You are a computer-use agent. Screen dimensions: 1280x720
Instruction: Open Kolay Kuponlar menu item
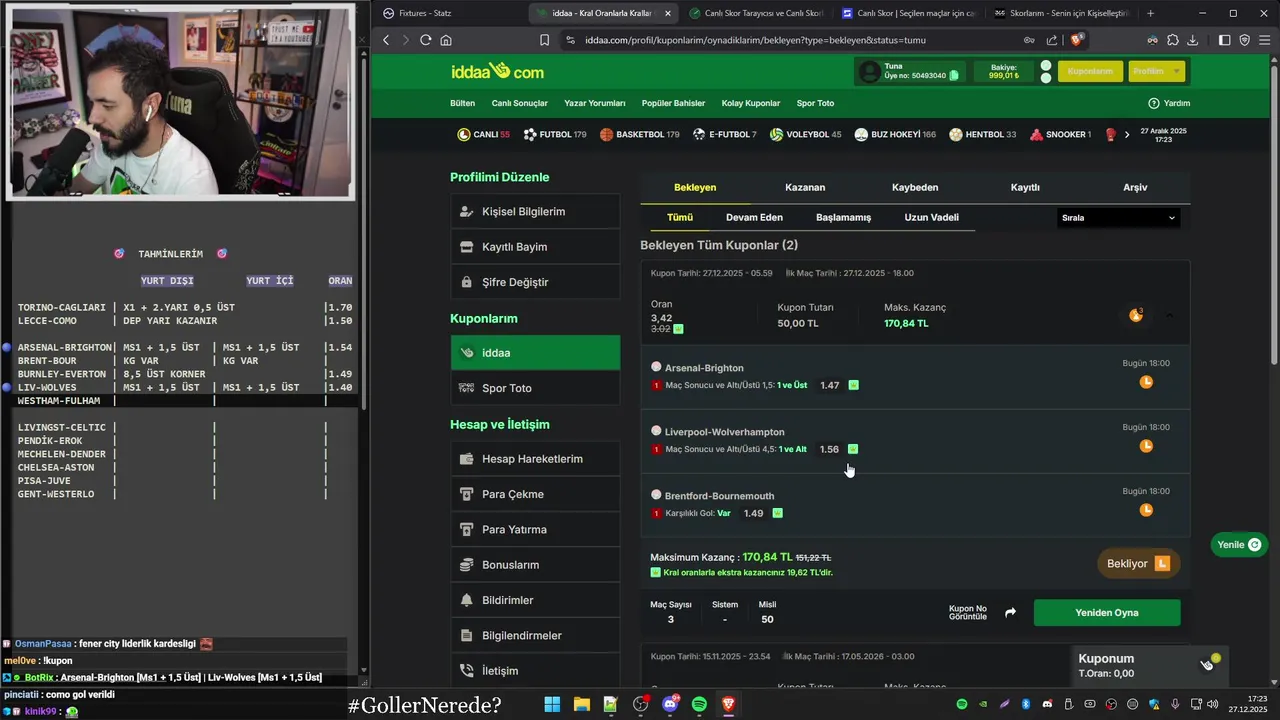coord(751,103)
